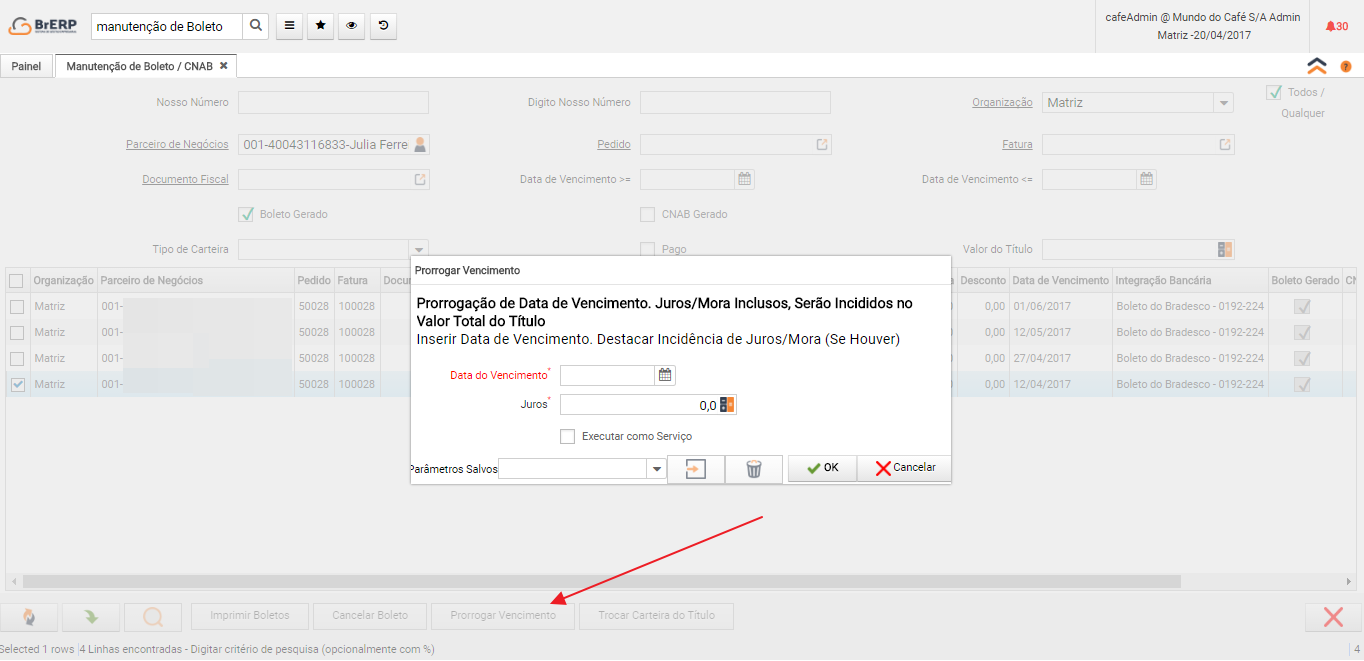
Task: Uncheck the selected fourth Matriz row checkbox
Action: tap(18, 384)
